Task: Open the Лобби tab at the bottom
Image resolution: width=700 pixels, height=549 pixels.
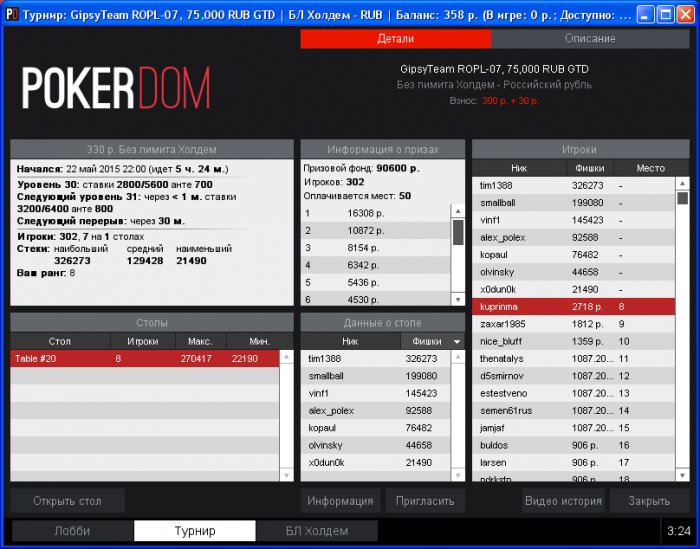Action: coord(72,531)
